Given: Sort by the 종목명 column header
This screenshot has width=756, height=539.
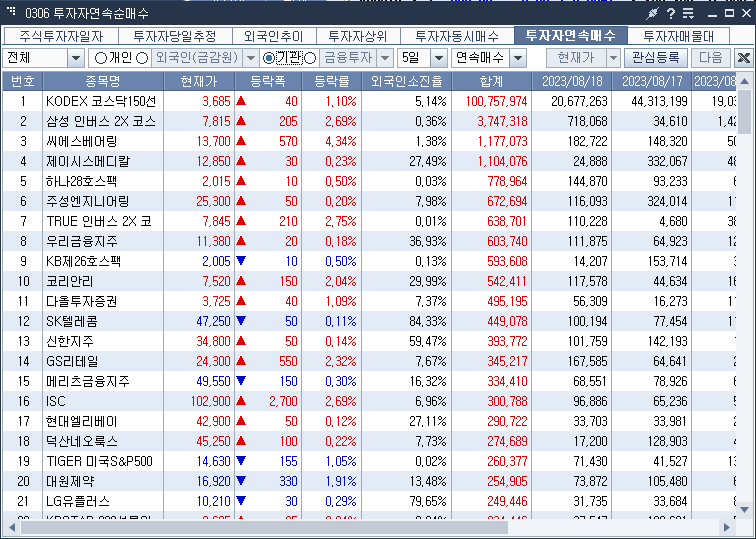Looking at the screenshot, I should pos(103,81).
